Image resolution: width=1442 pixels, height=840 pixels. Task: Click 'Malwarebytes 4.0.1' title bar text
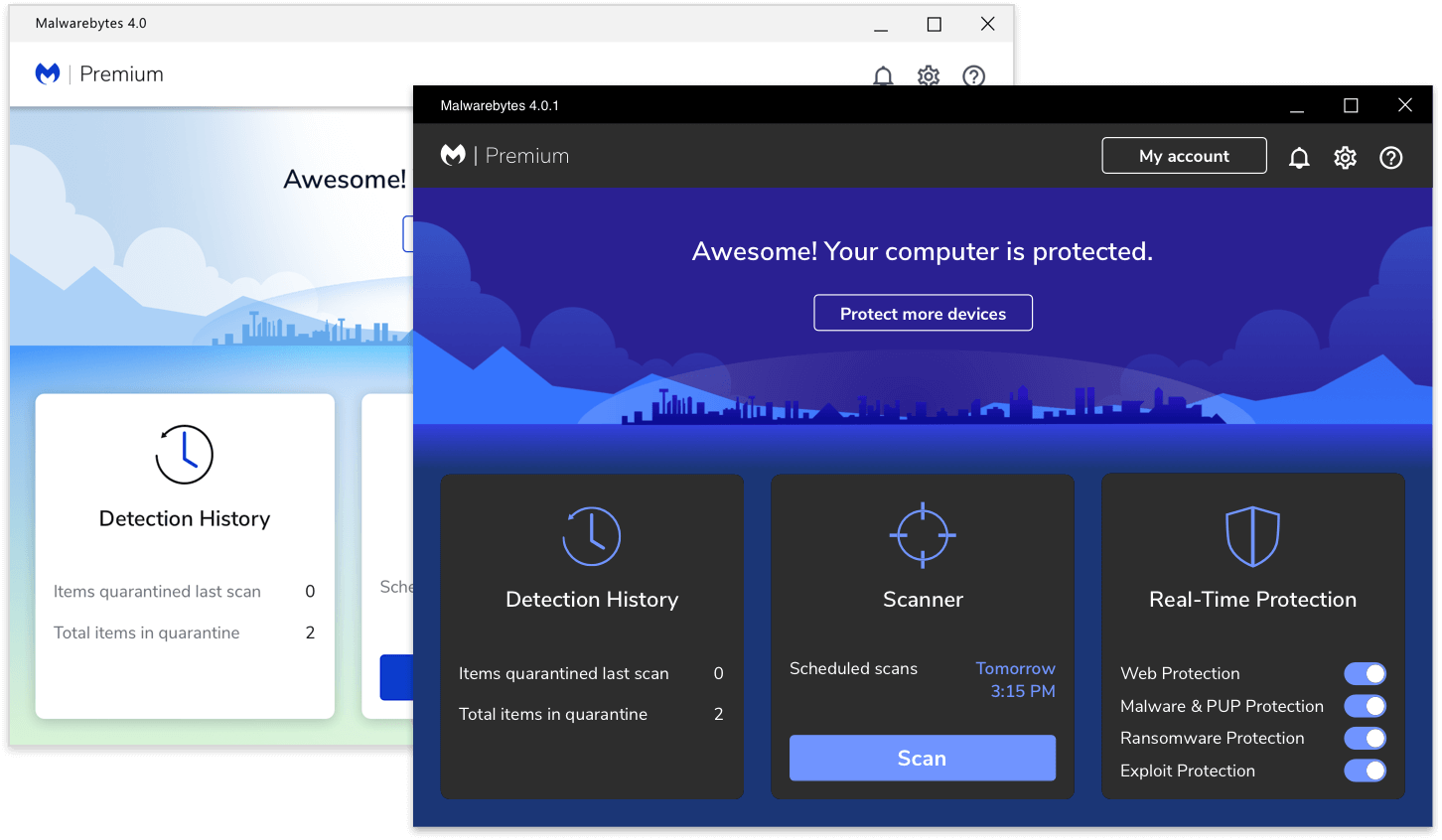pyautogui.click(x=500, y=105)
